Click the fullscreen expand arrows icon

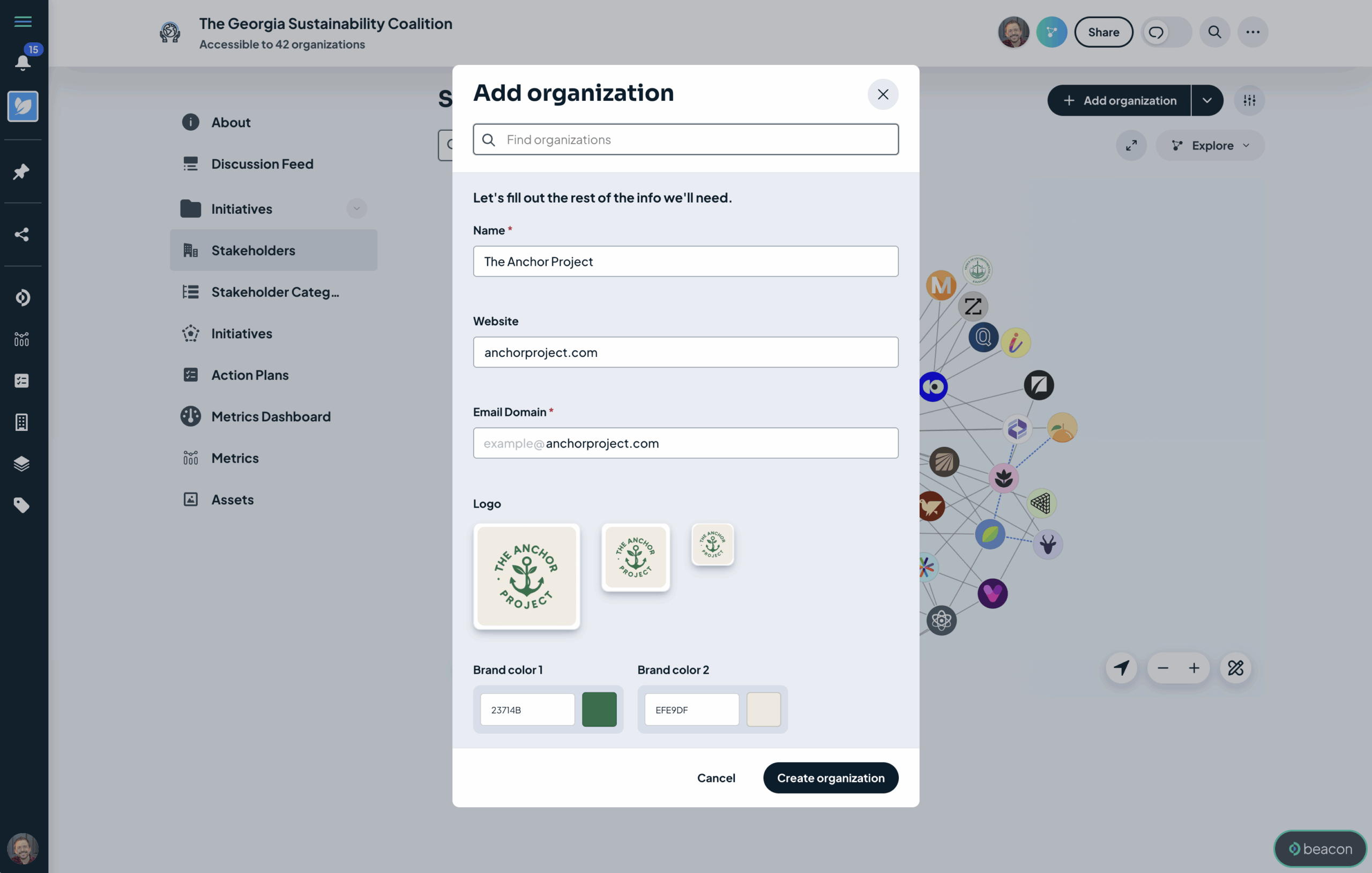[x=1131, y=145]
